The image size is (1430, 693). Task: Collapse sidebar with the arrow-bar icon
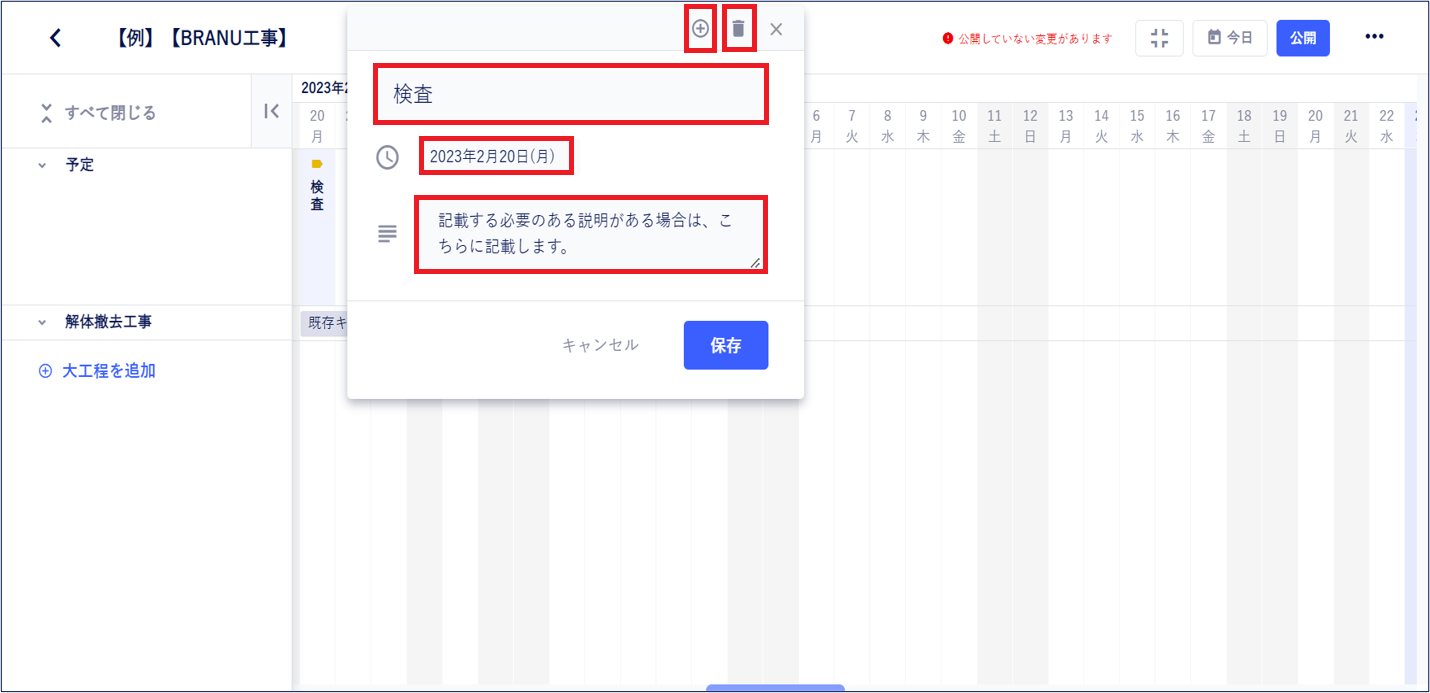tap(271, 112)
